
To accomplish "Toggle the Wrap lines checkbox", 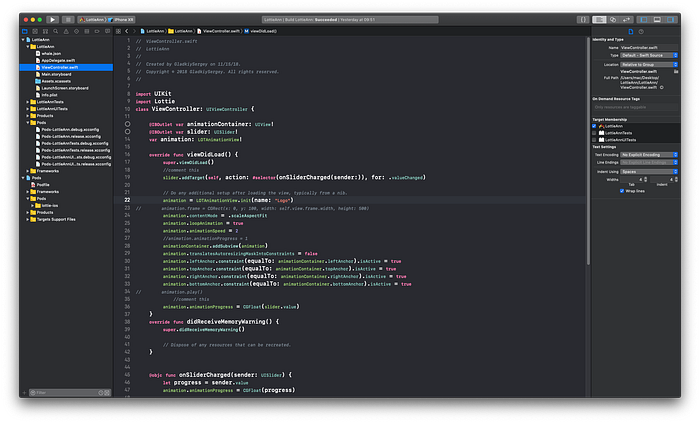I will pyautogui.click(x=622, y=191).
